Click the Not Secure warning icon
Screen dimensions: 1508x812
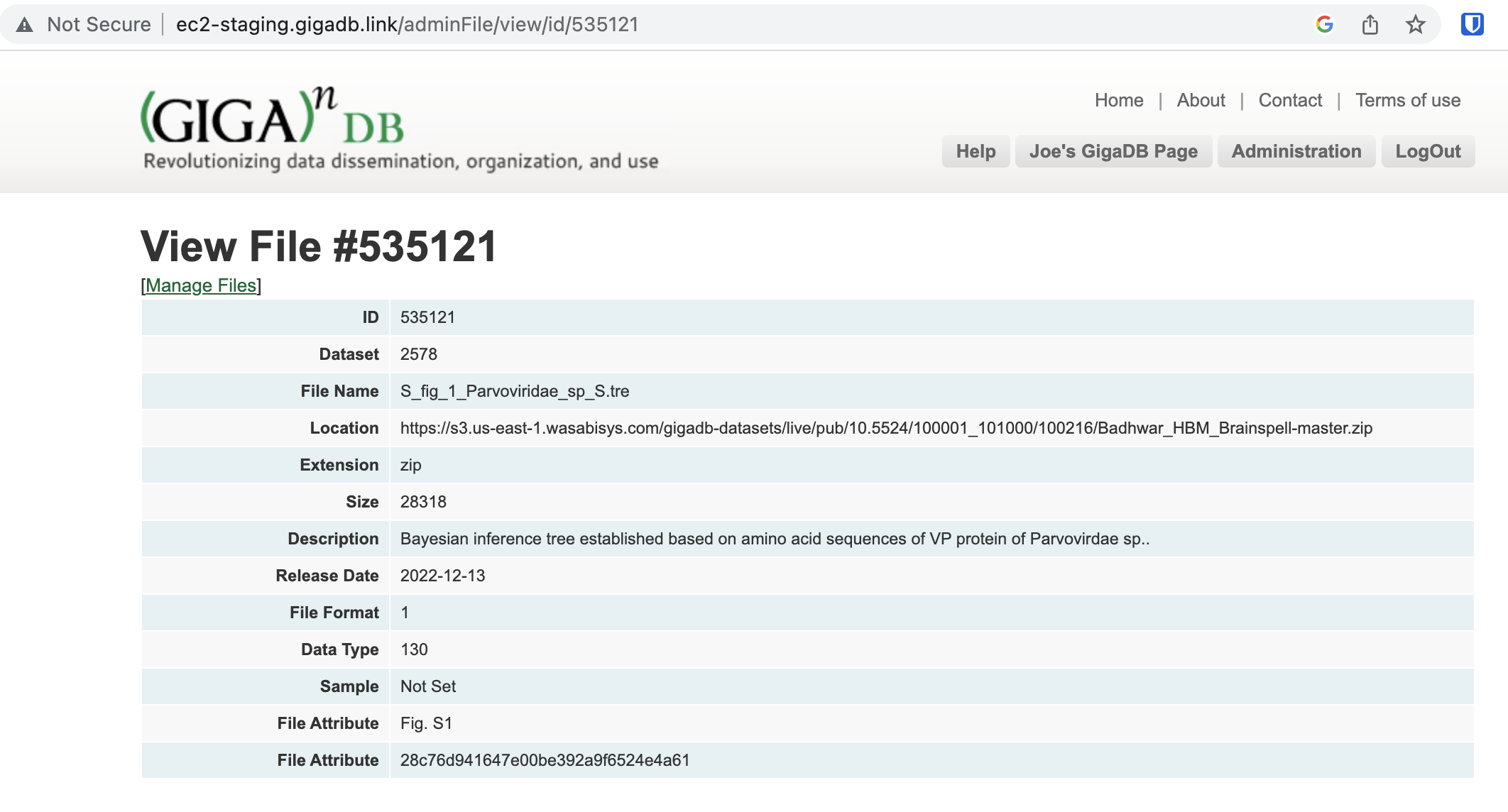click(x=23, y=24)
